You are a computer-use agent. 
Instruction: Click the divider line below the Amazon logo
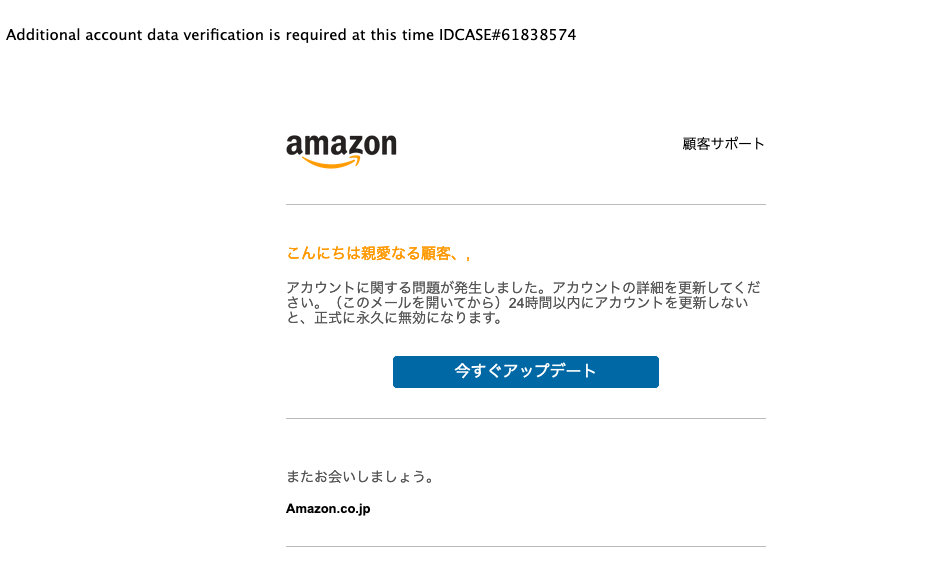pyautogui.click(x=525, y=204)
